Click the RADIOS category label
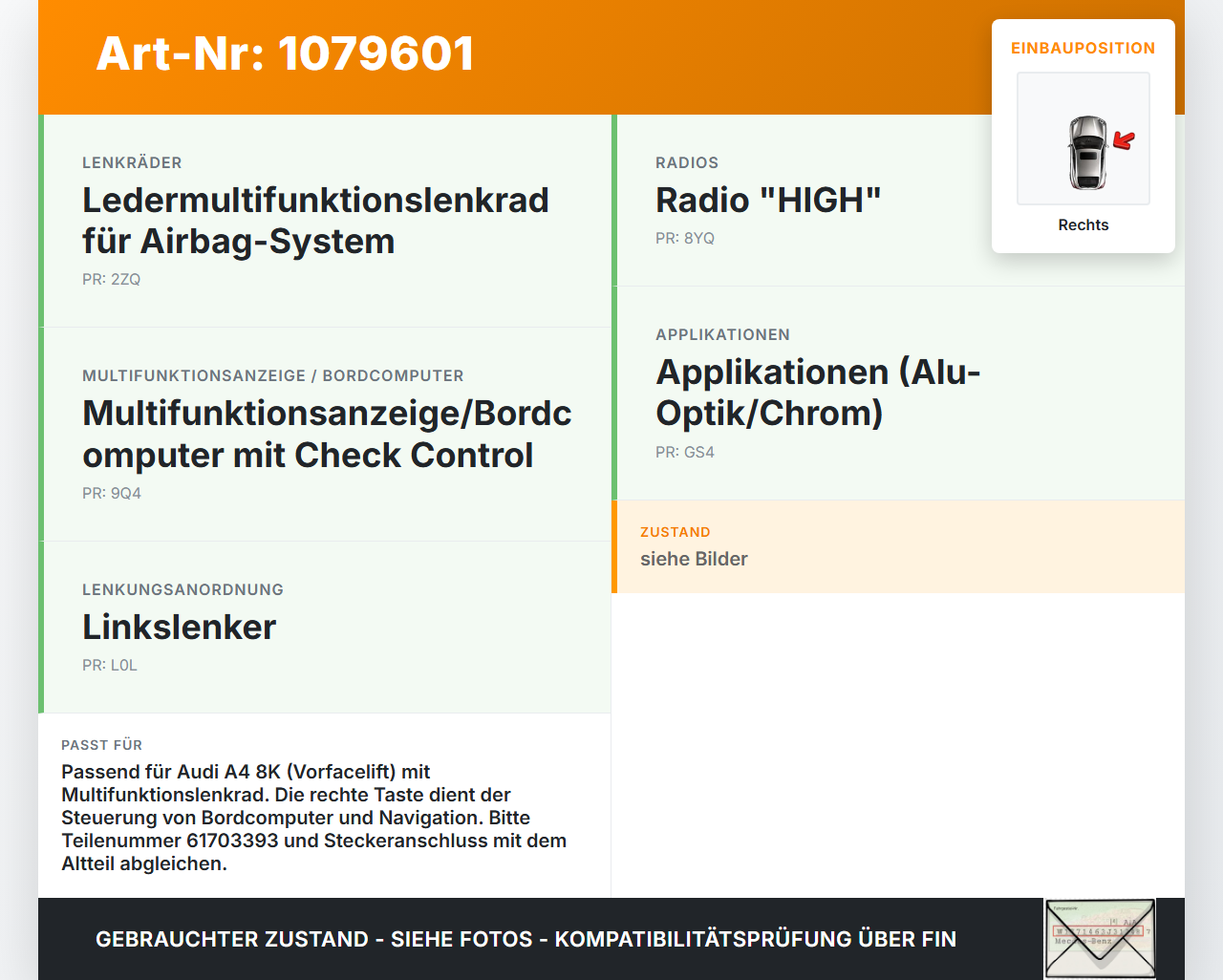The height and width of the screenshot is (980, 1223). [x=687, y=163]
